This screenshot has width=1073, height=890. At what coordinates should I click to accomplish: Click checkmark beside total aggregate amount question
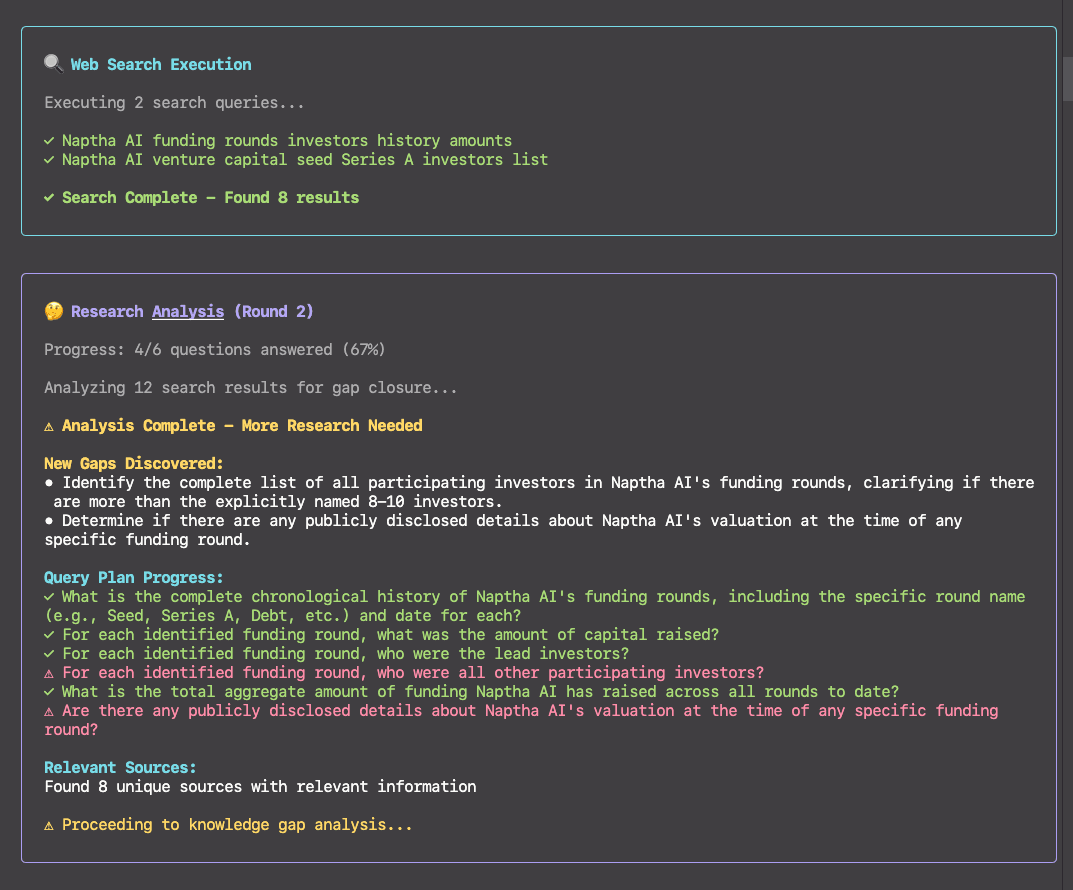49,692
